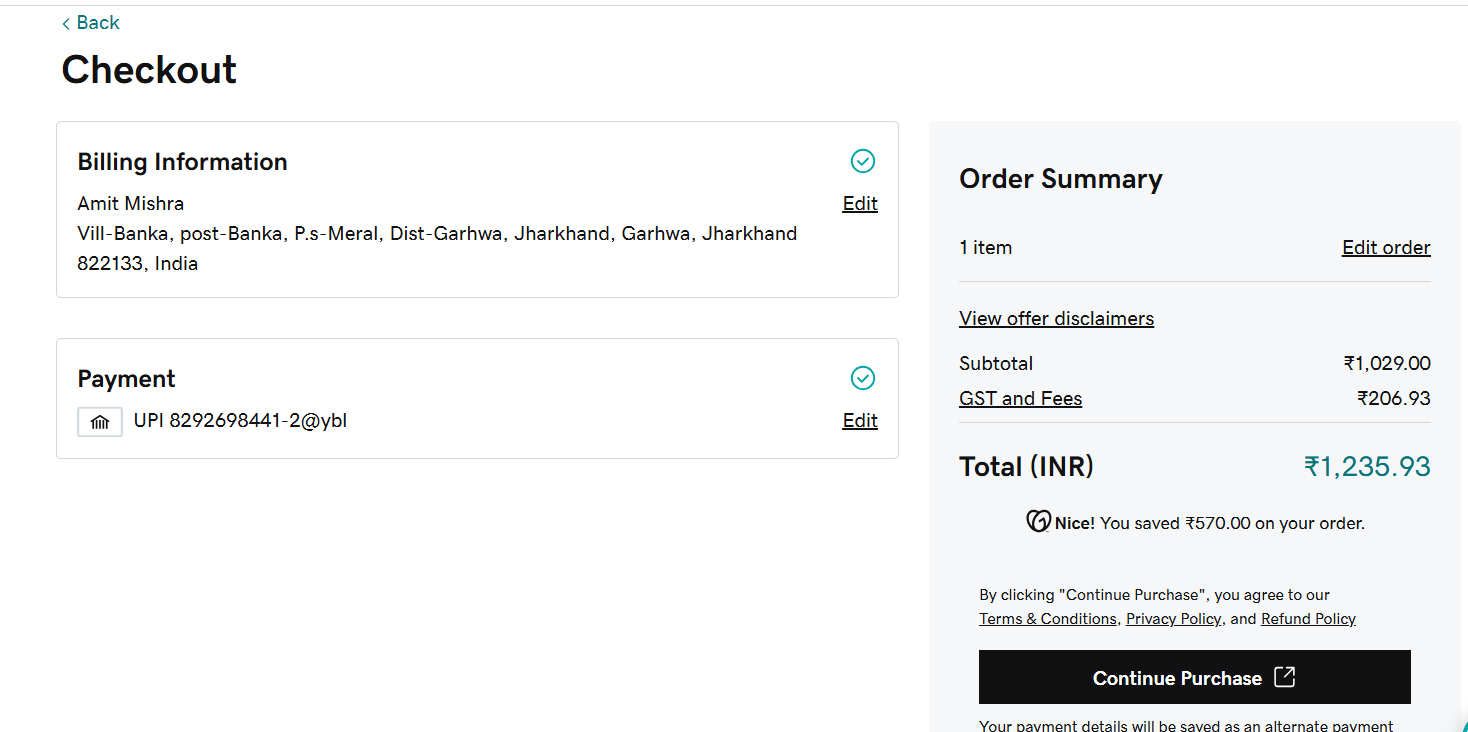The image size is (1468, 732).
Task: Click the Billing Information green checkmark icon
Action: [862, 161]
